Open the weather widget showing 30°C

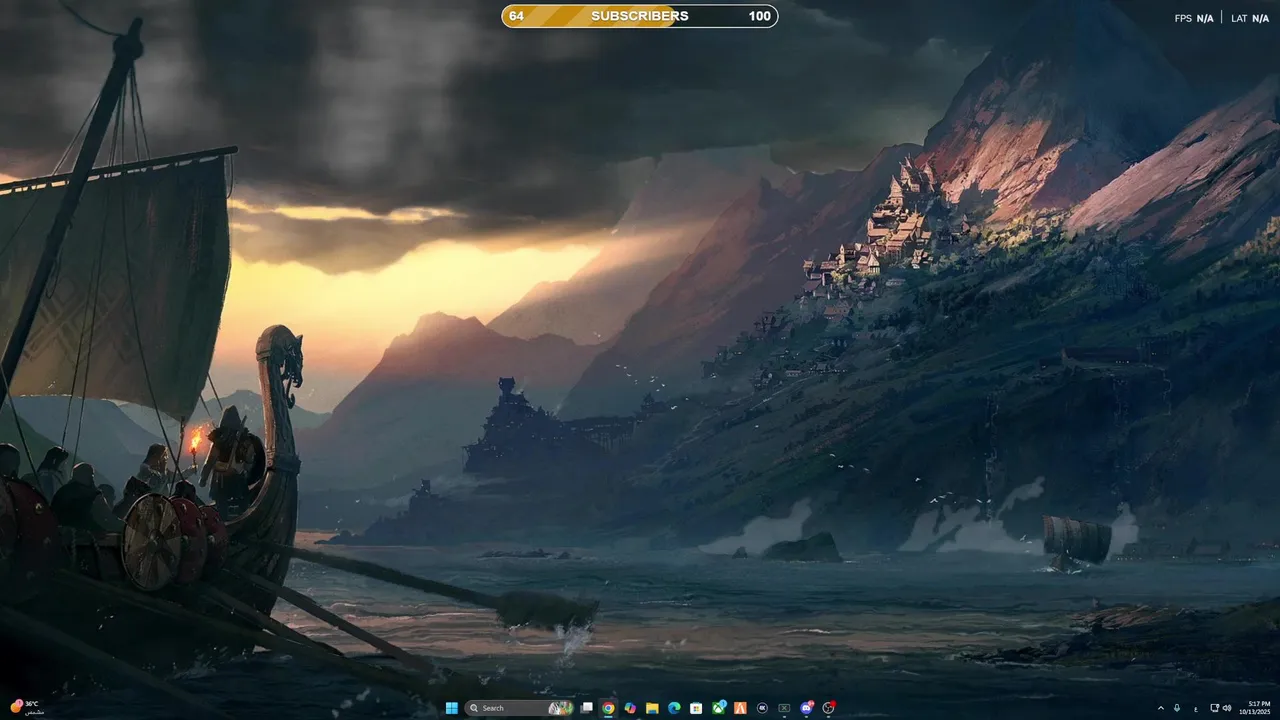[25, 708]
